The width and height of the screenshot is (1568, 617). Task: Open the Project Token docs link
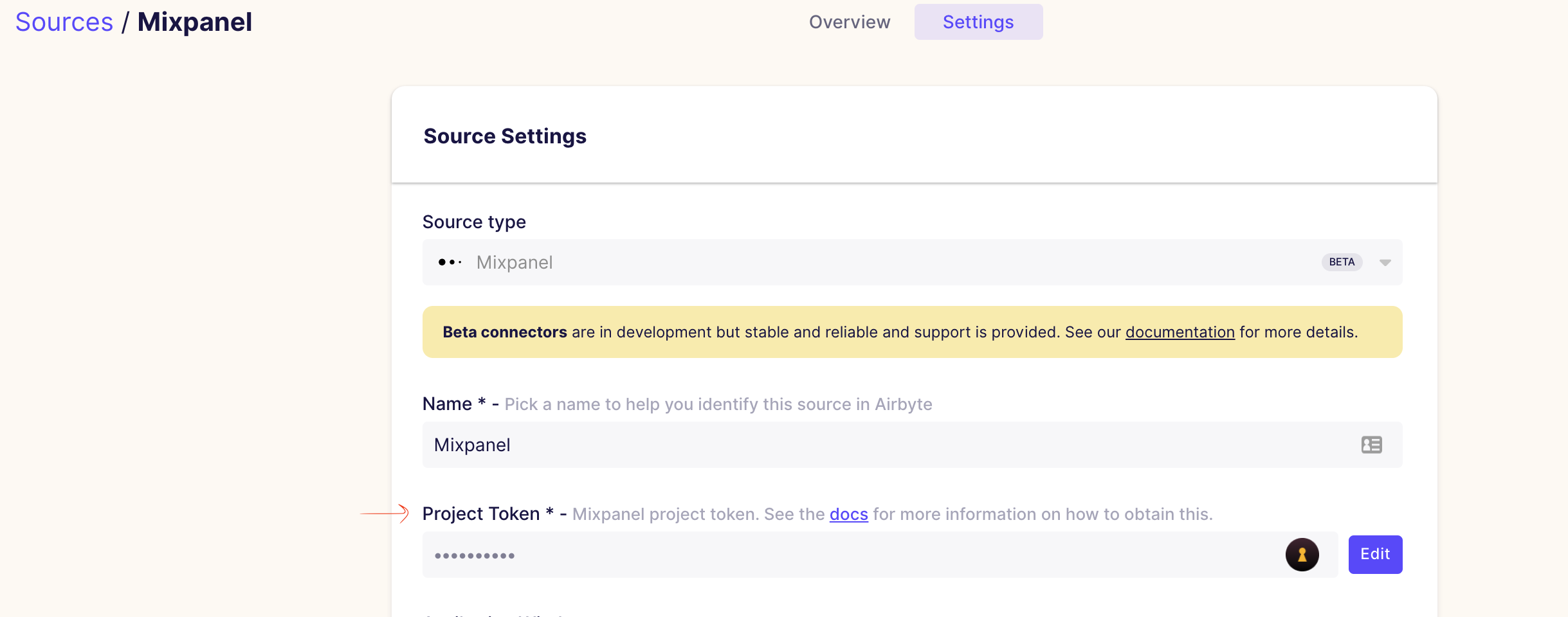click(x=848, y=514)
